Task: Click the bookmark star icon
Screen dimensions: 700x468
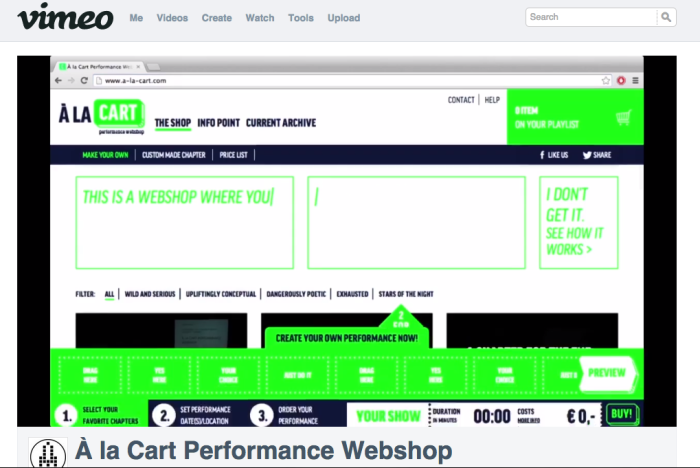Action: click(606, 80)
